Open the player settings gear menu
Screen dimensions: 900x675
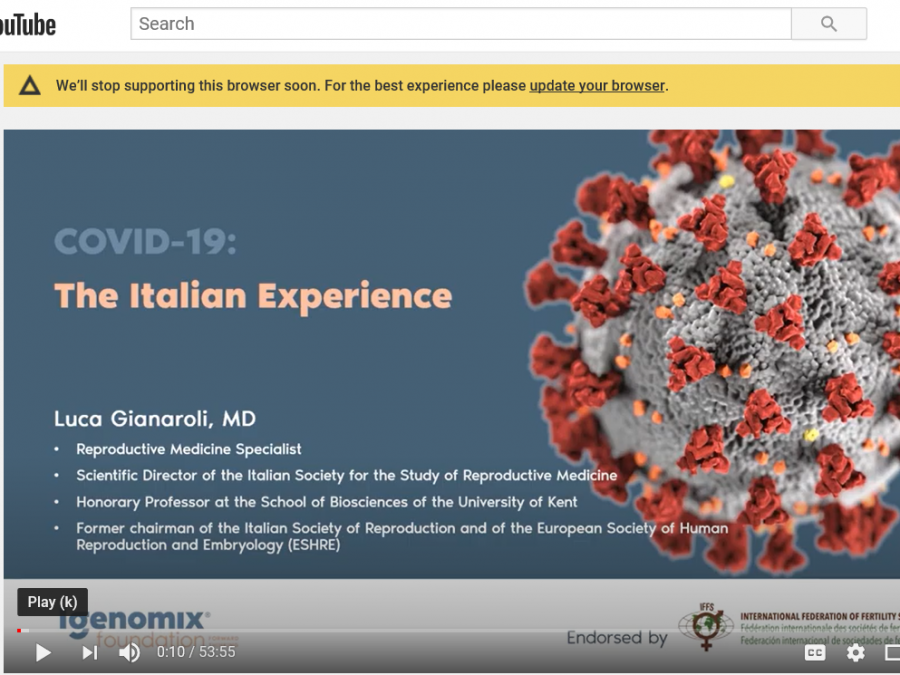point(855,653)
